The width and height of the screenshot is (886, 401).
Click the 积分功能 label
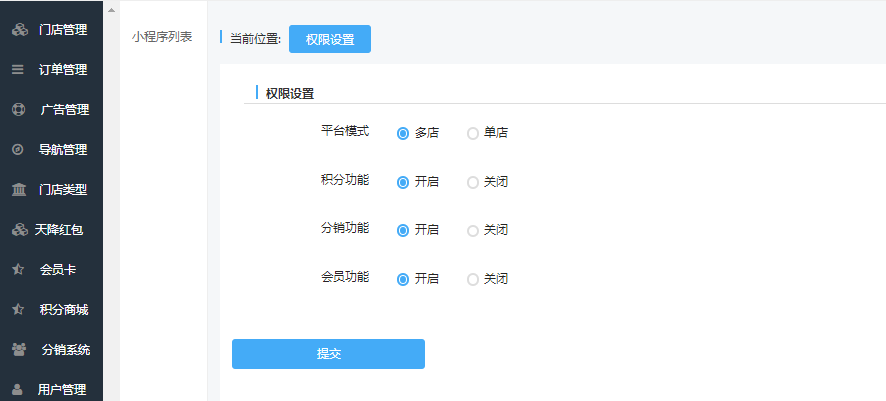pyautogui.click(x=345, y=180)
